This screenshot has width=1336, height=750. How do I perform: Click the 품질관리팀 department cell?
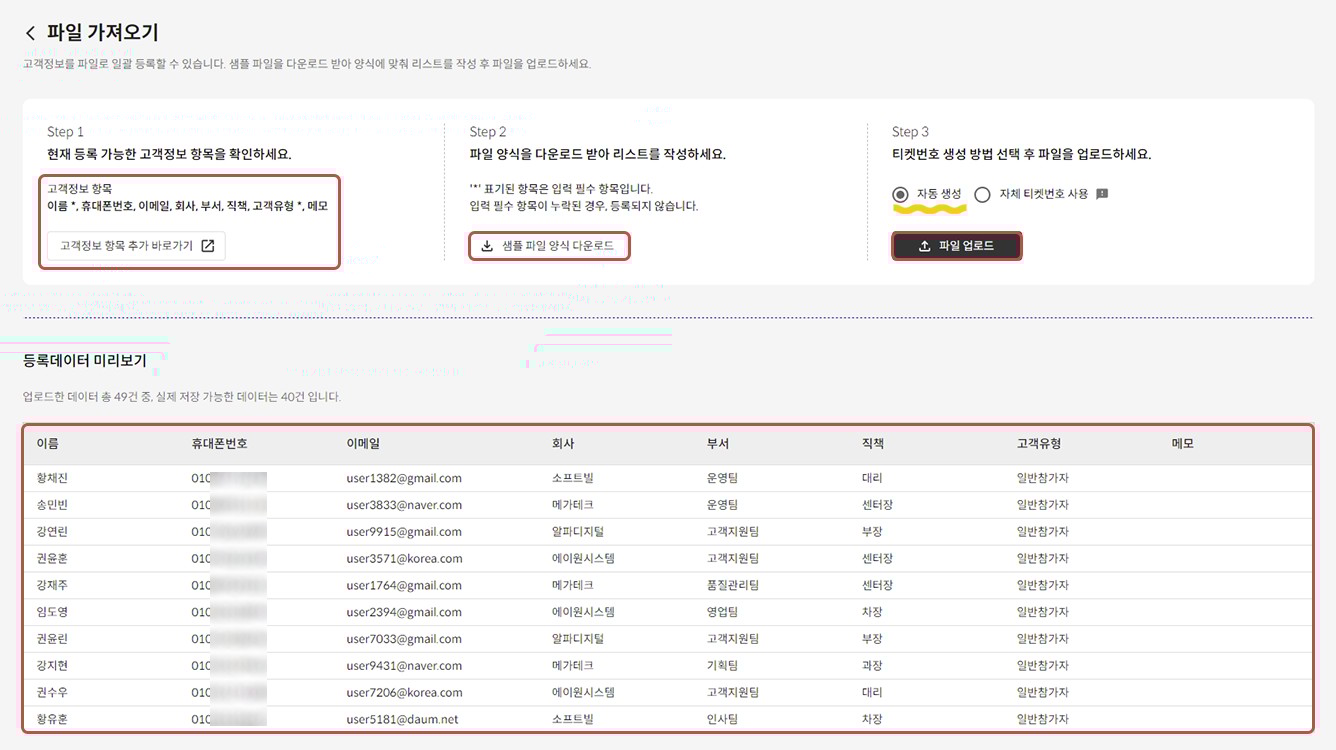click(732, 585)
